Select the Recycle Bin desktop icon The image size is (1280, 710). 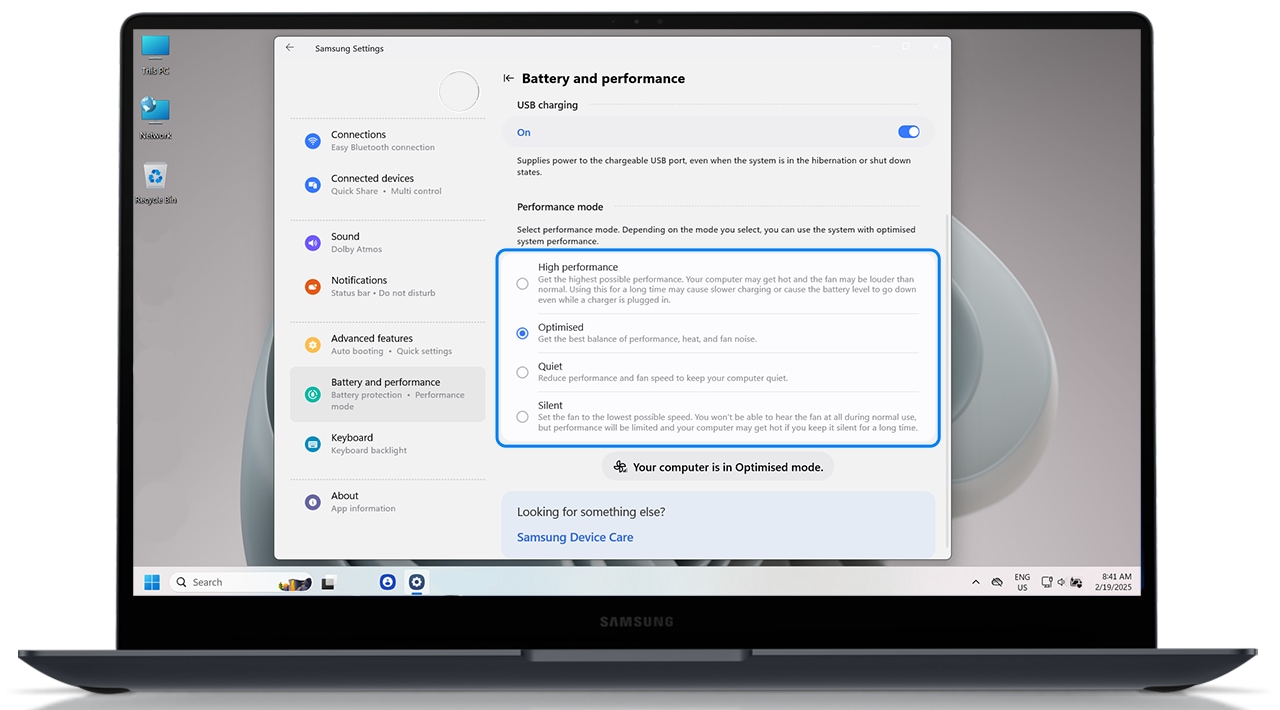pos(155,184)
